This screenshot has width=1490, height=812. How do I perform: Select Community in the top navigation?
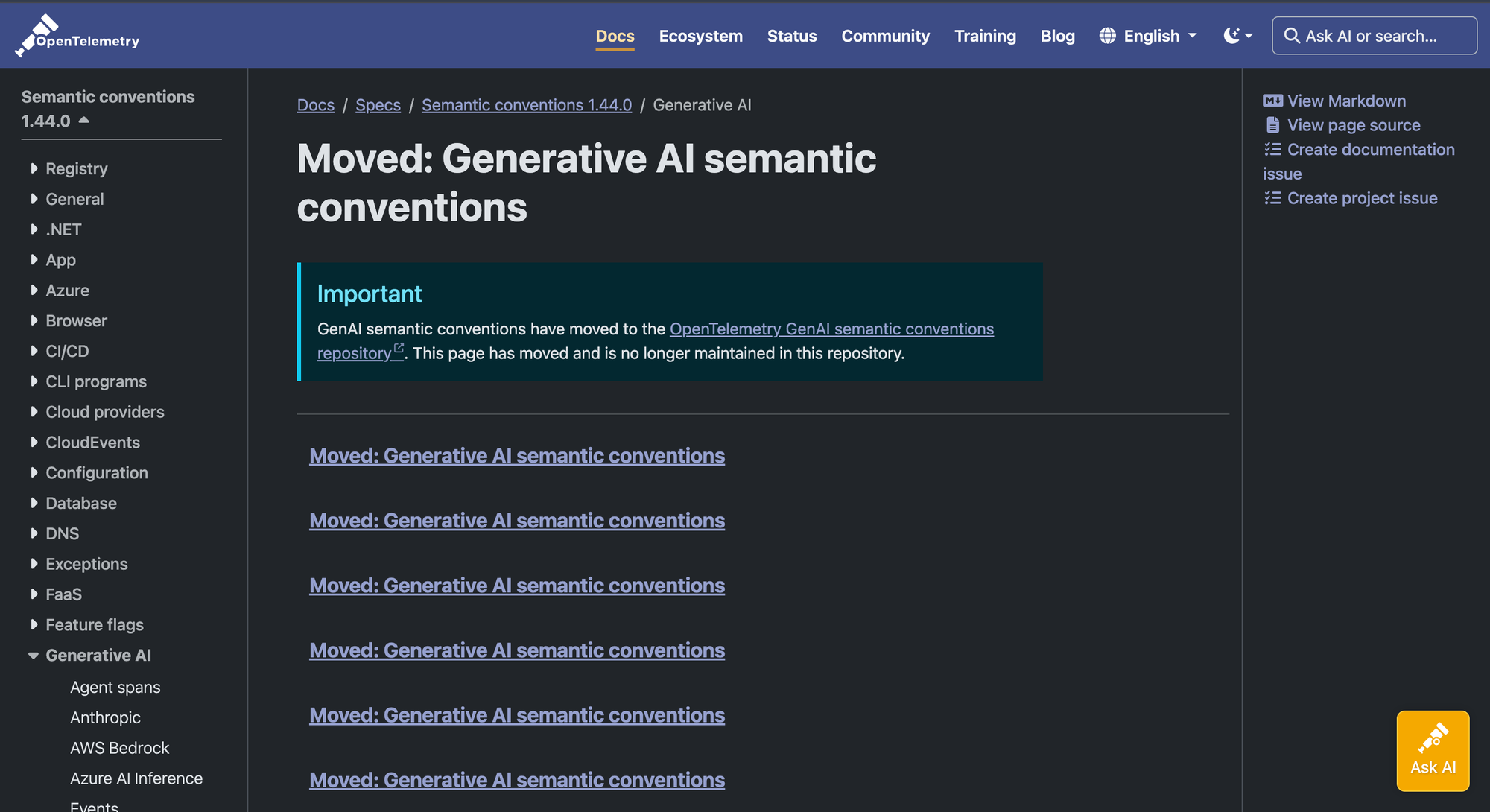pos(885,36)
